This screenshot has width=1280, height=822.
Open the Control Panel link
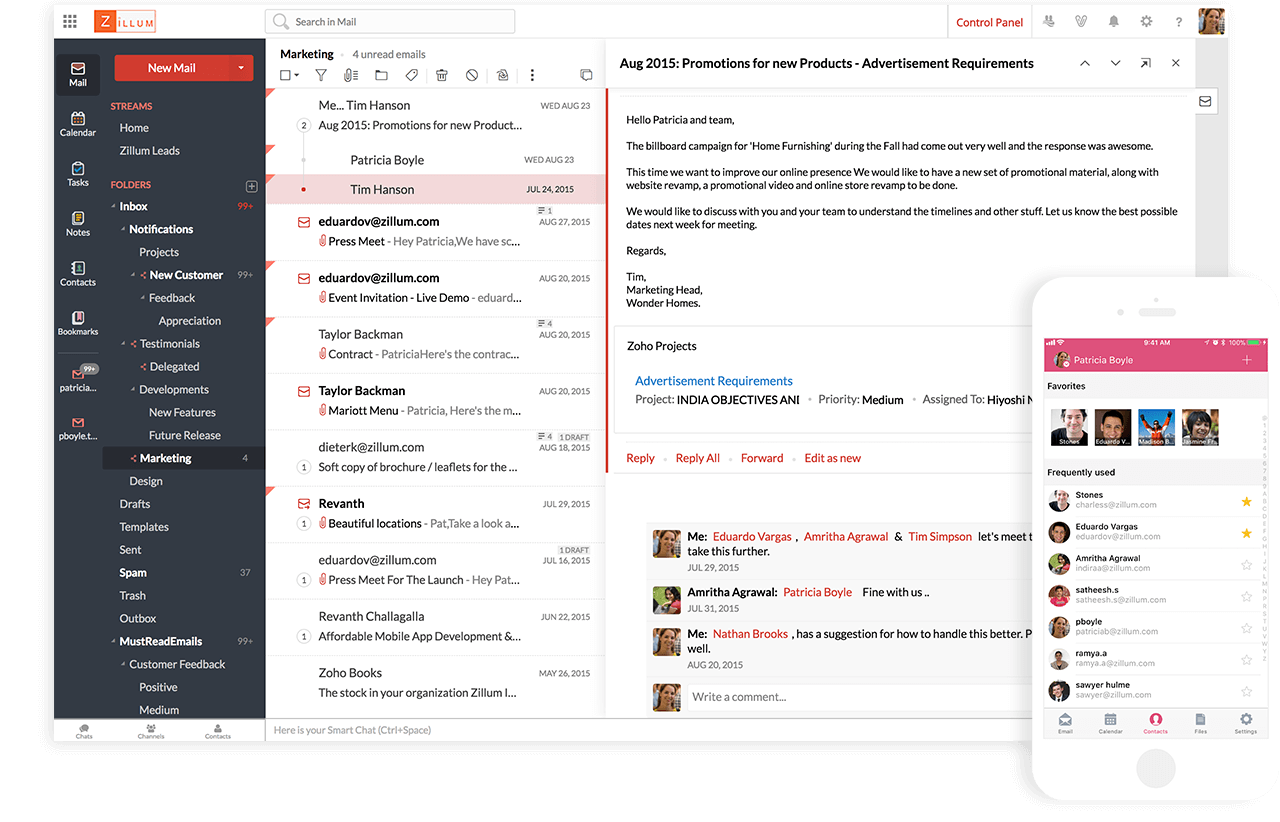989,22
